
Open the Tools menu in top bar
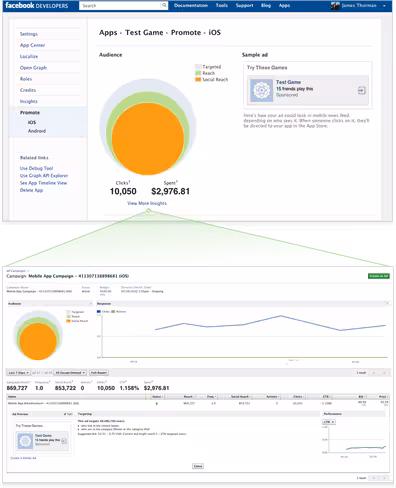[222, 5]
